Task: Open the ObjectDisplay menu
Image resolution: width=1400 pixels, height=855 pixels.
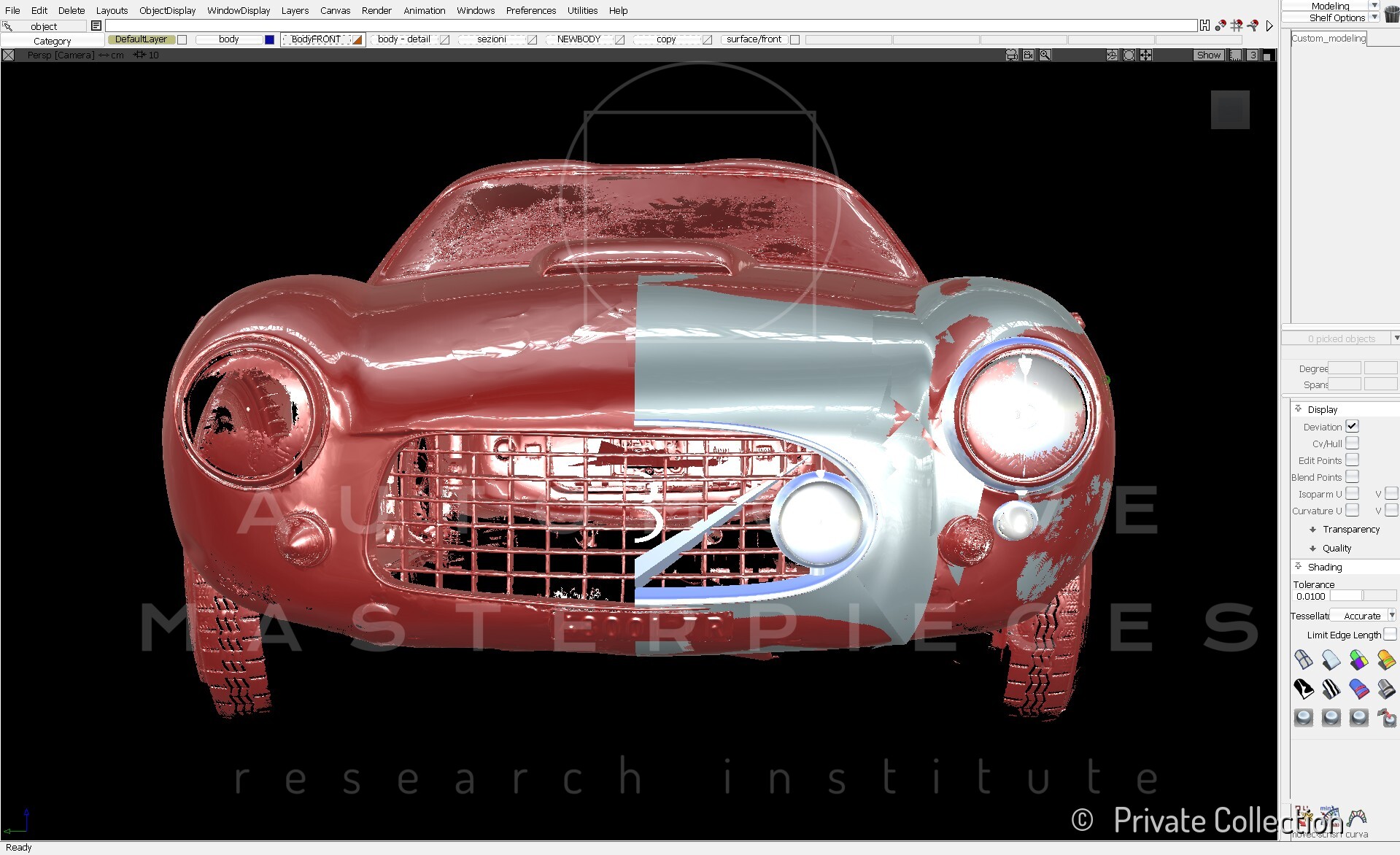Action: click(x=167, y=10)
